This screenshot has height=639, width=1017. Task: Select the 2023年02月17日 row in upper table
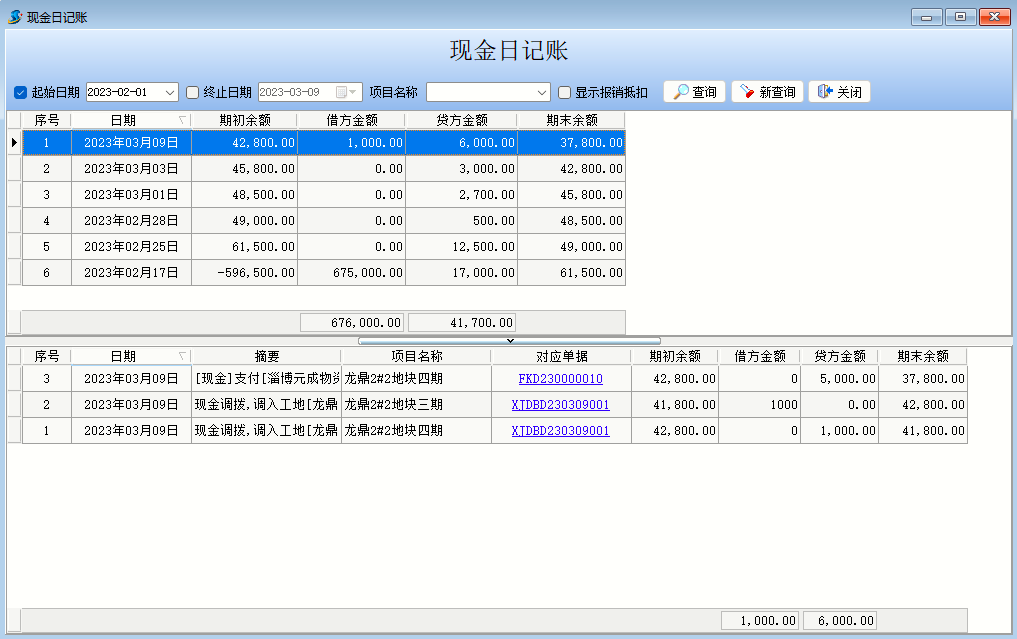coord(131,272)
